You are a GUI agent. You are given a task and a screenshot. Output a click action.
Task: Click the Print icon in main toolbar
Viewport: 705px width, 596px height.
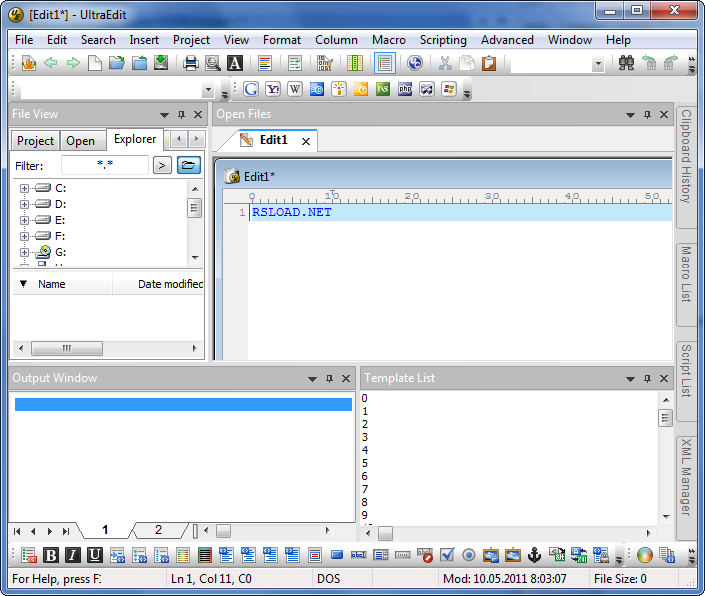pyautogui.click(x=191, y=63)
